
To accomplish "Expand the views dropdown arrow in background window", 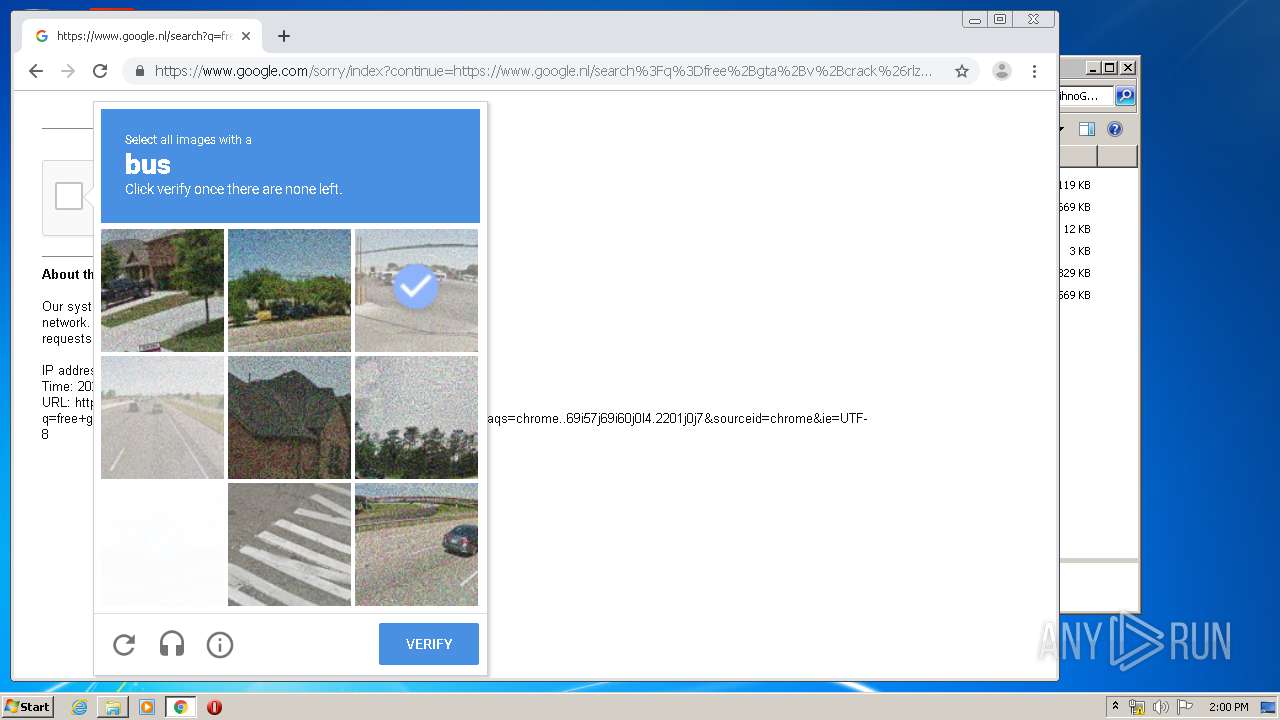I will click(1061, 129).
